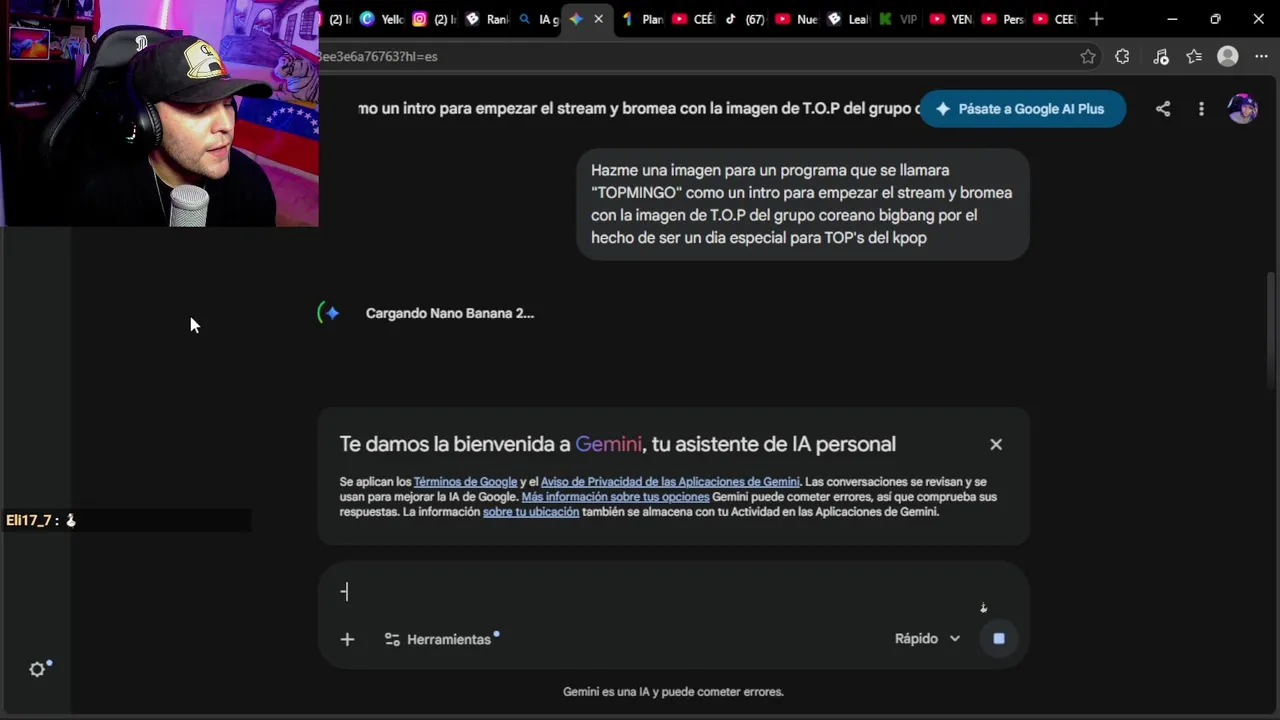The image size is (1280, 720).
Task: Open a new browser tab
Action: pyautogui.click(x=1096, y=19)
